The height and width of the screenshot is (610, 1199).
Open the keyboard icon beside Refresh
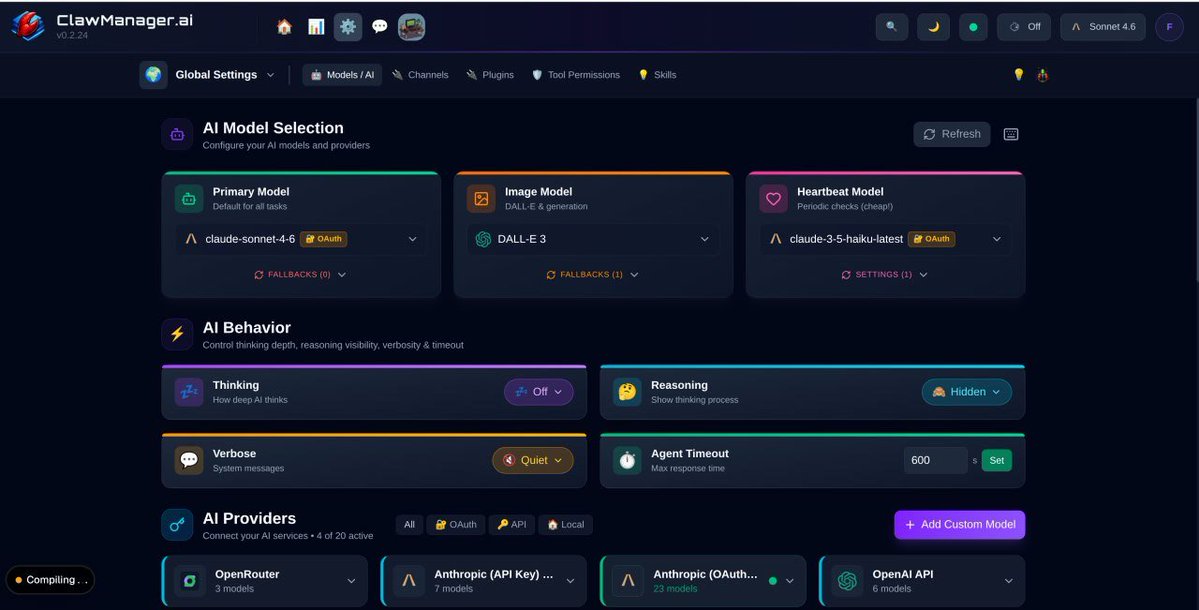[x=1010, y=133]
